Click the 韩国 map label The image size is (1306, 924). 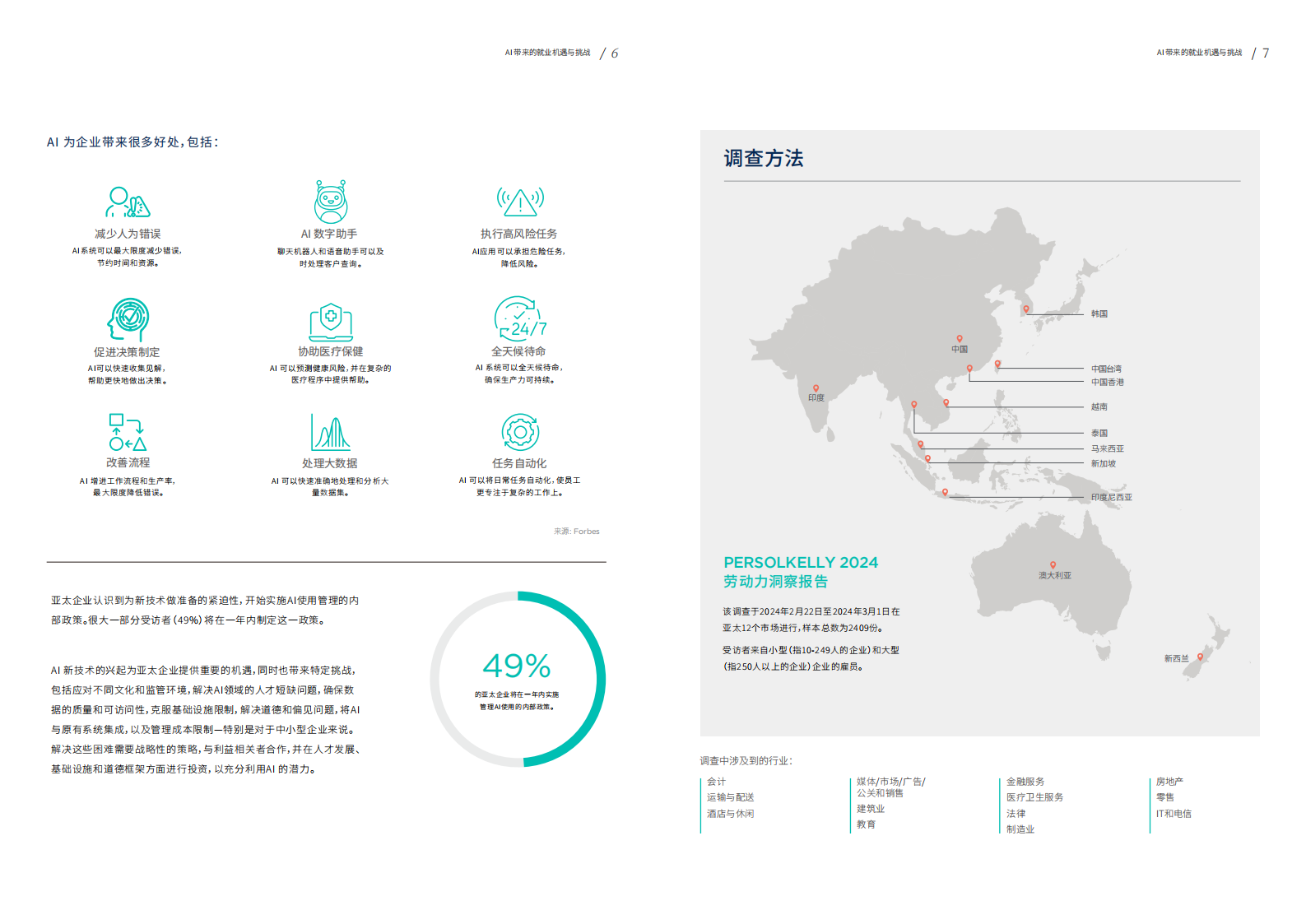1099,314
